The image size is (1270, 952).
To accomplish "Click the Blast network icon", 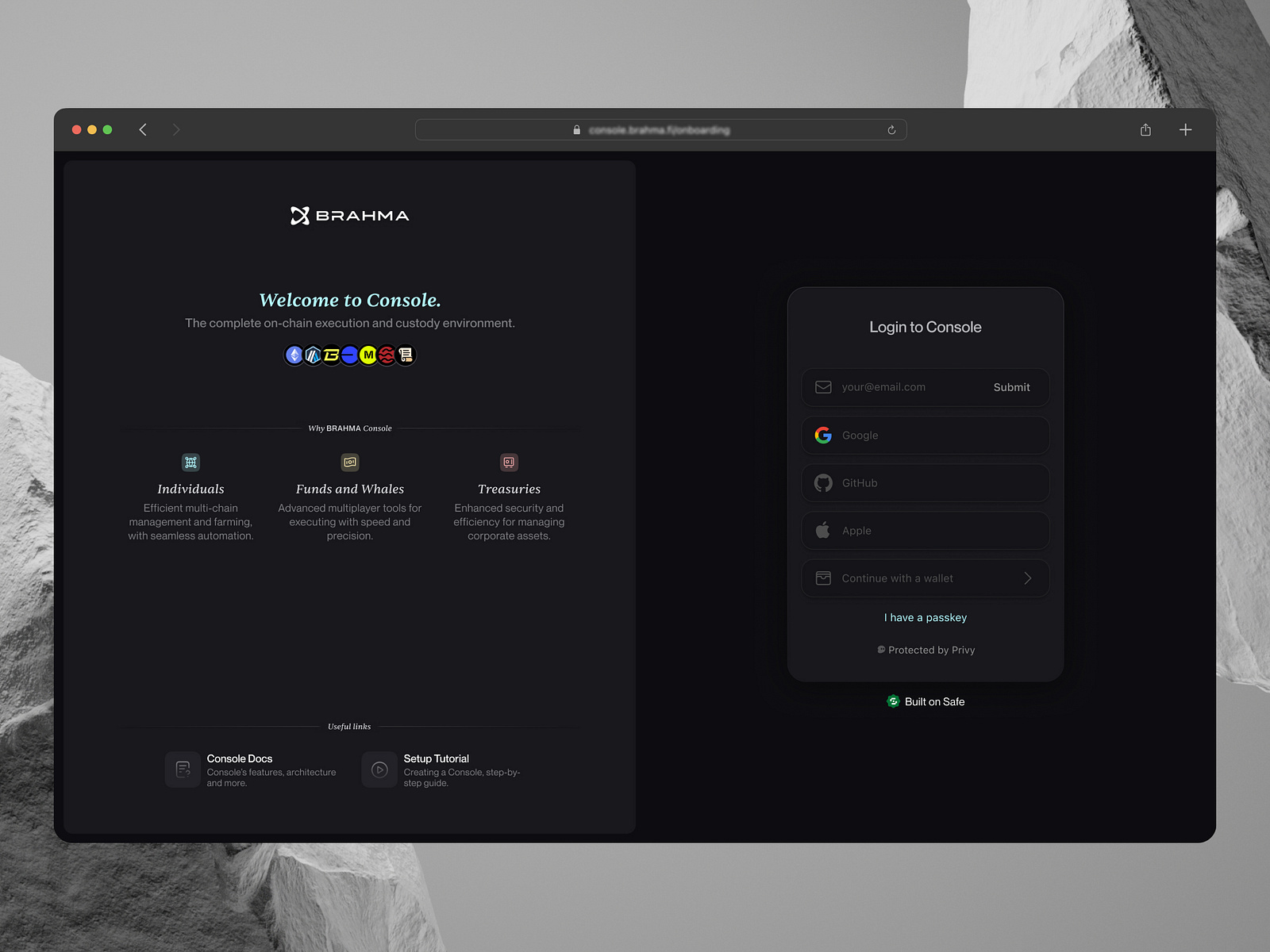I will (x=331, y=355).
